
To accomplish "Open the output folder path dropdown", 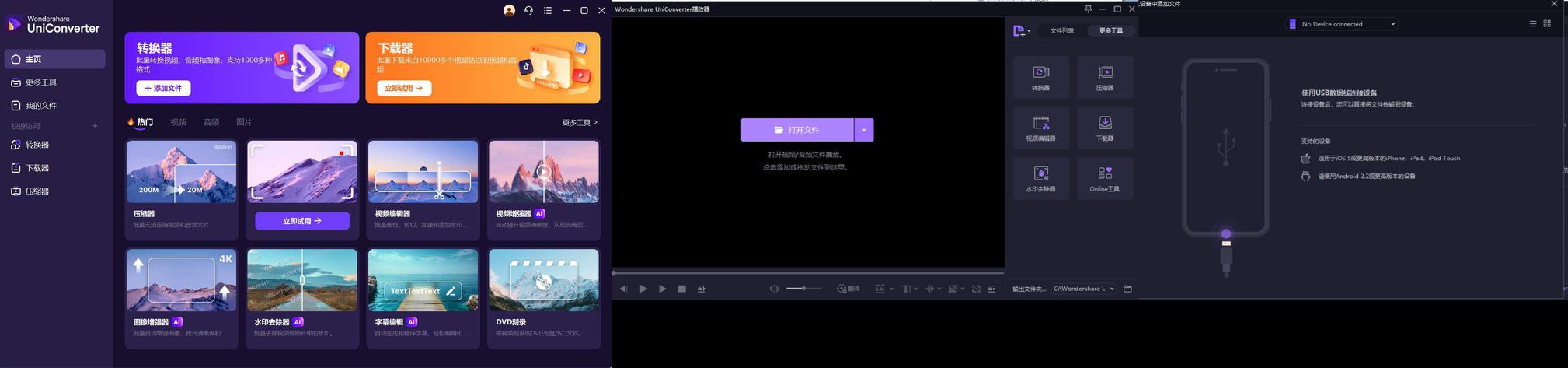I will click(x=1085, y=289).
